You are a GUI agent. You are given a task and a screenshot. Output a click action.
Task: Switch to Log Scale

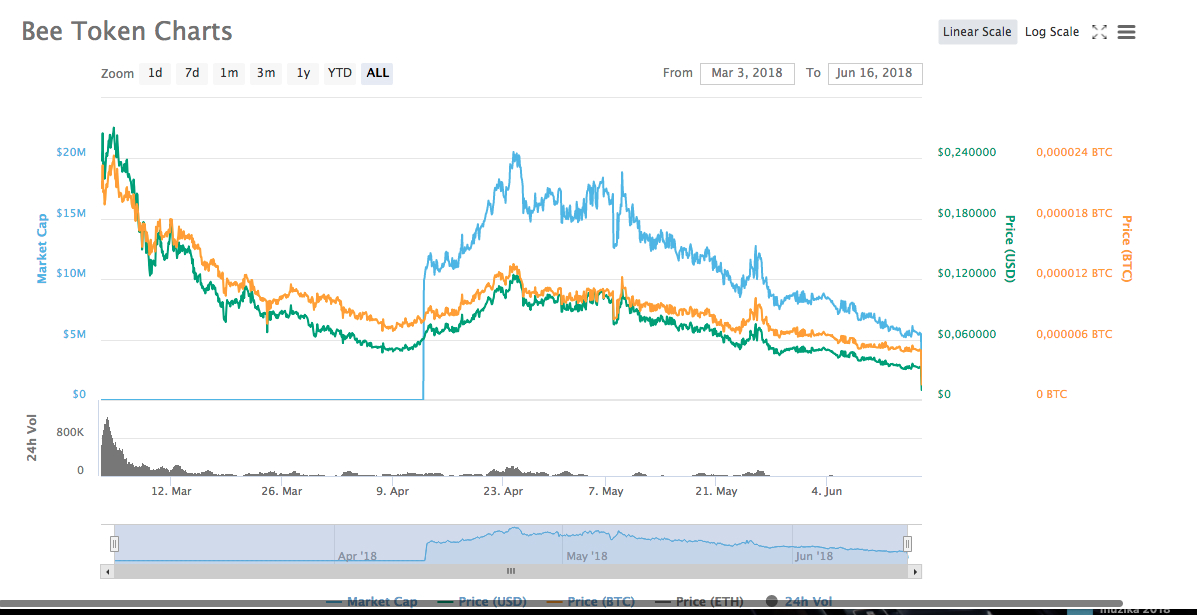point(1052,32)
